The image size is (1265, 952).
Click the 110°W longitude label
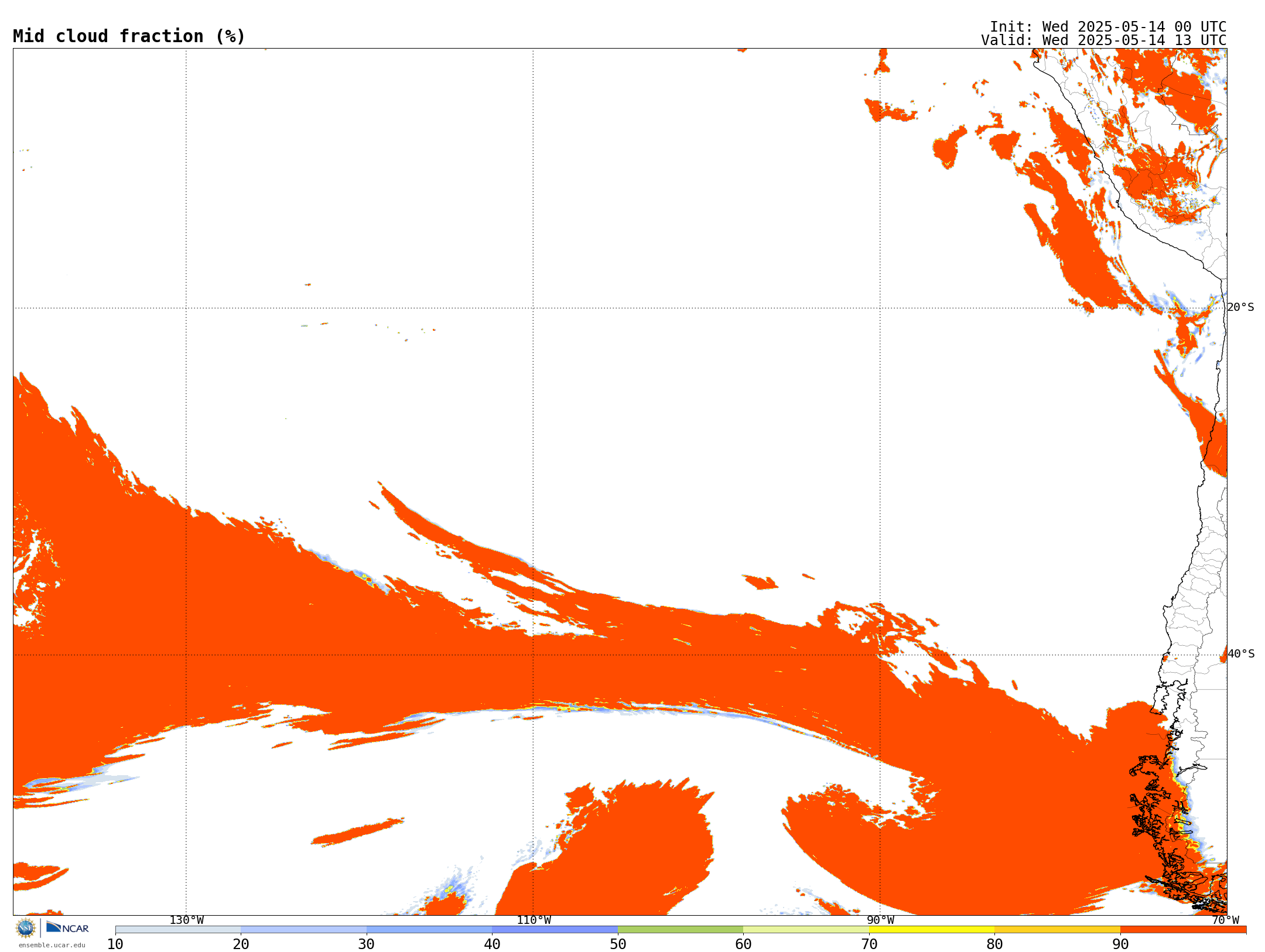(534, 920)
